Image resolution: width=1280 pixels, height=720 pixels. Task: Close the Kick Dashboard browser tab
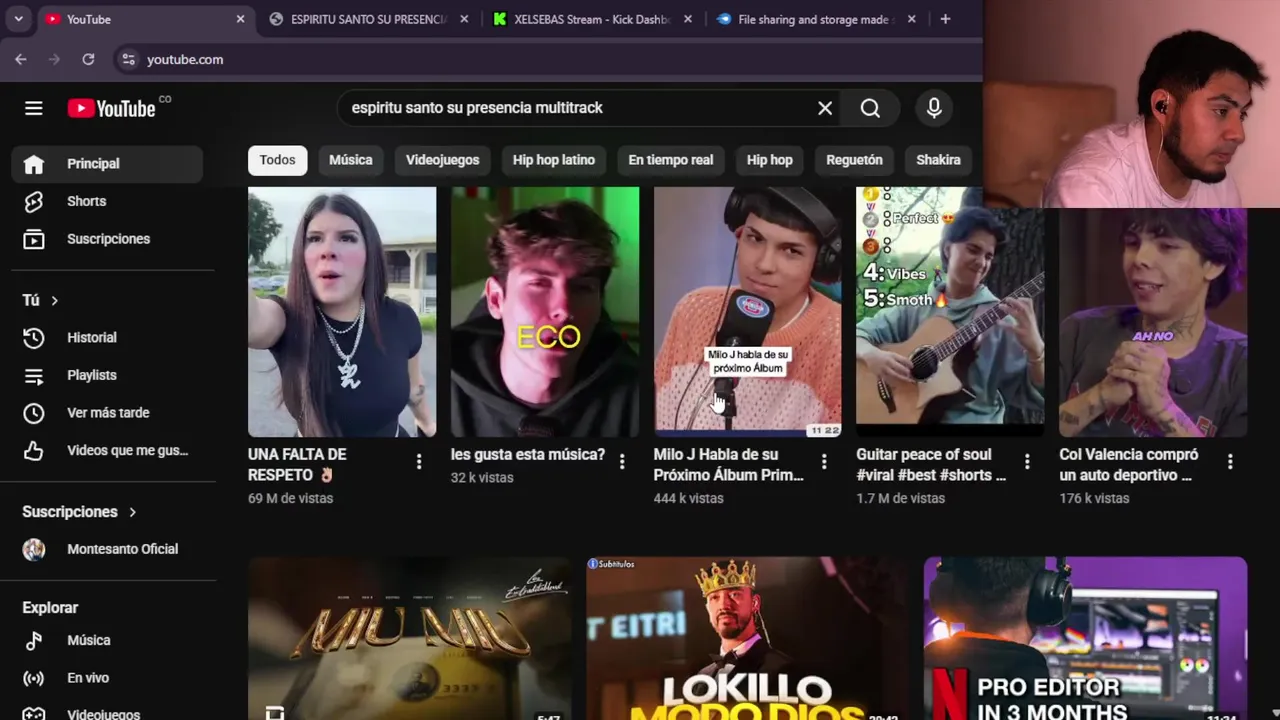point(688,19)
